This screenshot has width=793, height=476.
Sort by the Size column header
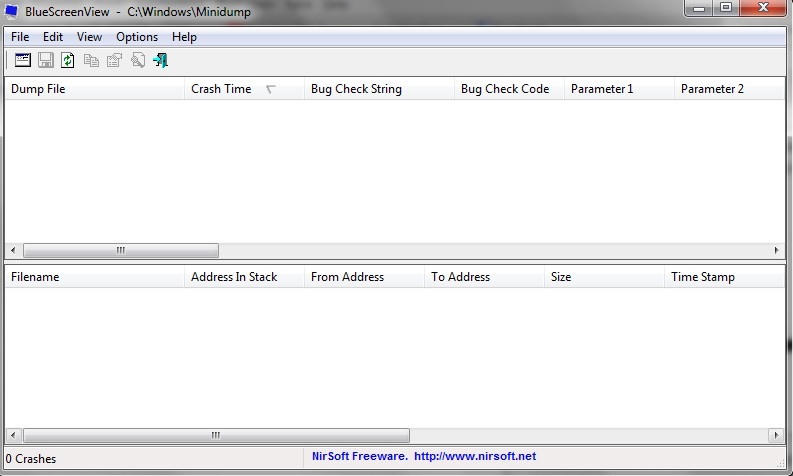pyautogui.click(x=604, y=277)
